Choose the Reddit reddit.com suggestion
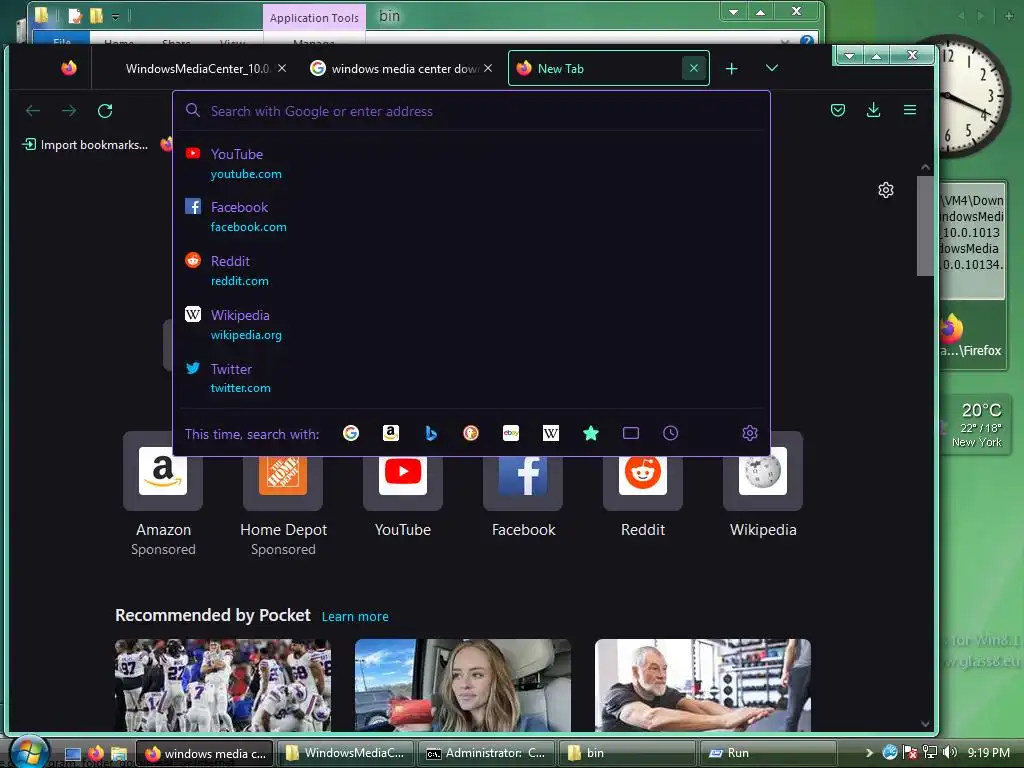 pyautogui.click(x=472, y=270)
